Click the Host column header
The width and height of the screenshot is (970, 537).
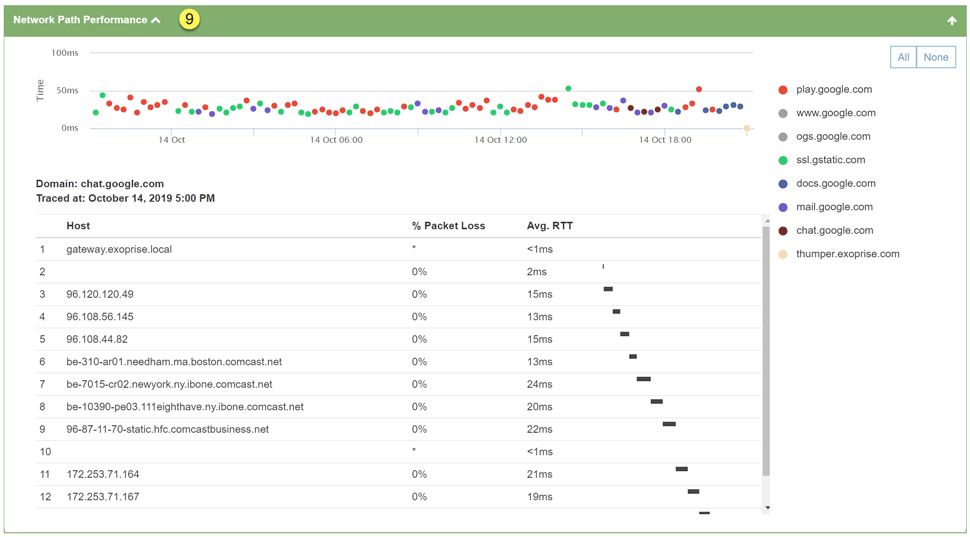pos(78,226)
